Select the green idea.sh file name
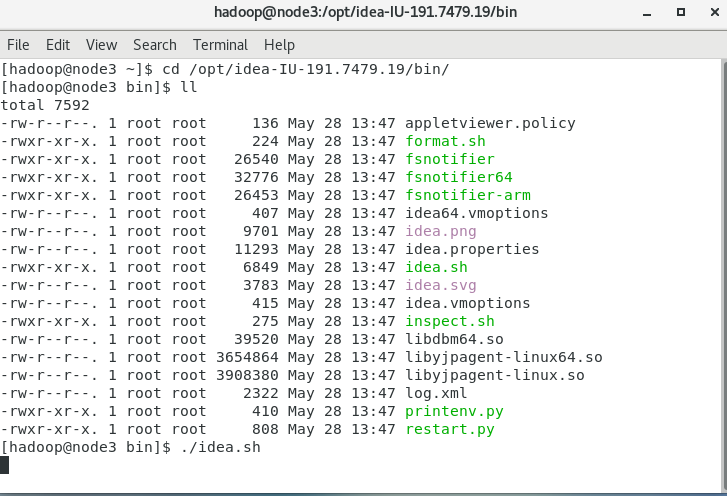 (436, 267)
